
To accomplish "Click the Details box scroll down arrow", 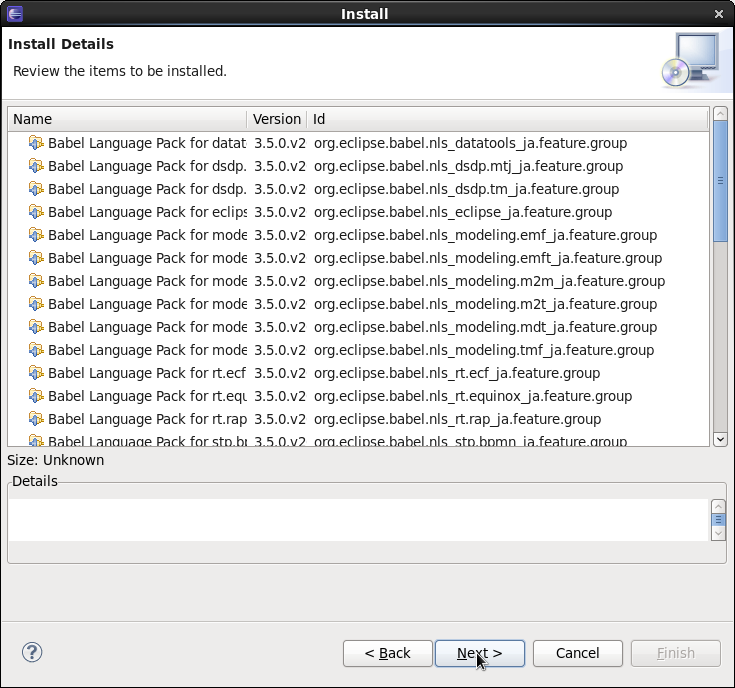I will point(718,534).
